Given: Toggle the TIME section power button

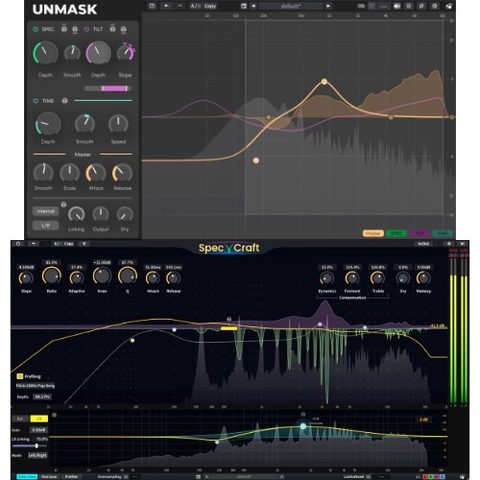Looking at the screenshot, I should pyautogui.click(x=36, y=101).
